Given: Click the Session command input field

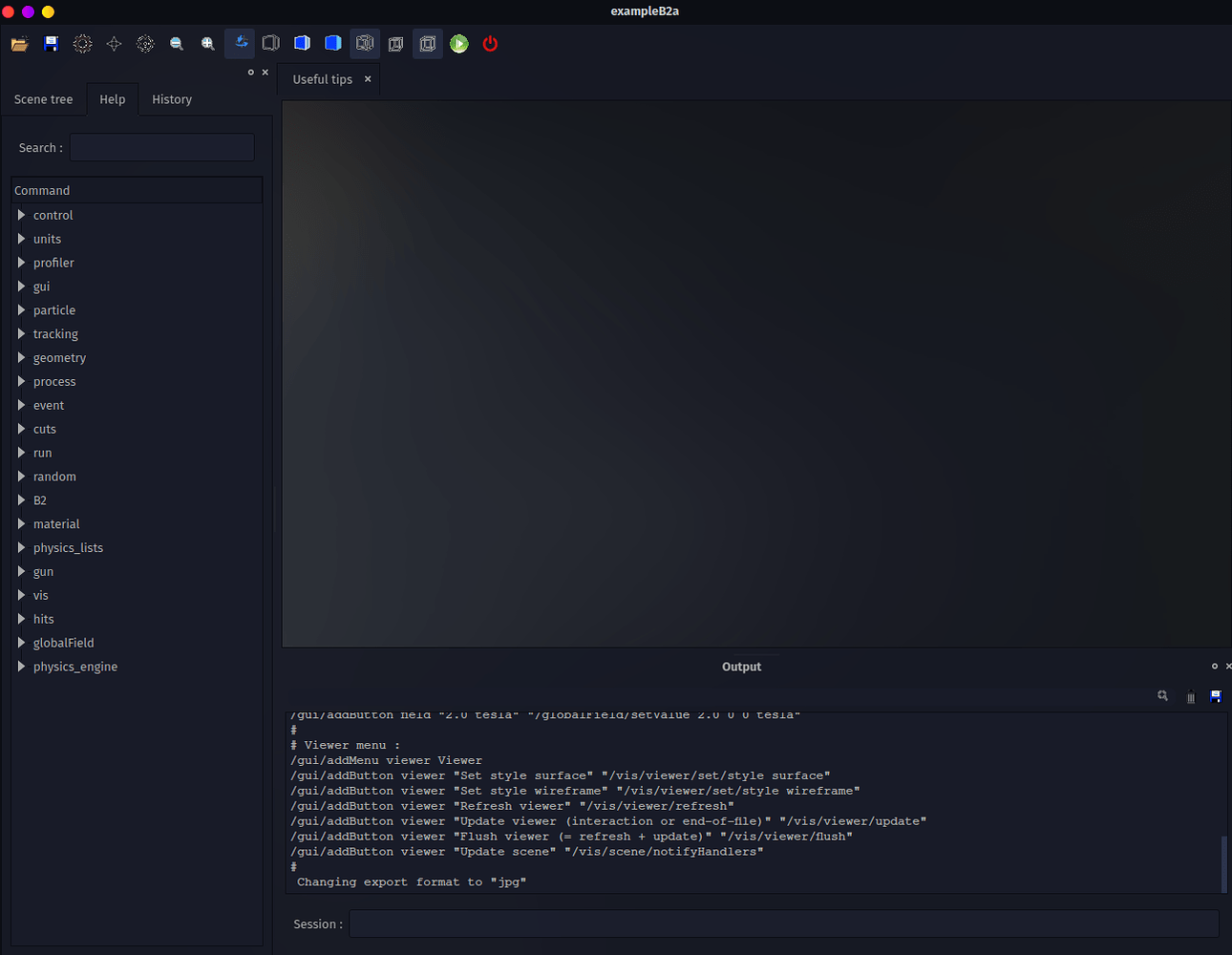Looking at the screenshot, I should pos(783,923).
